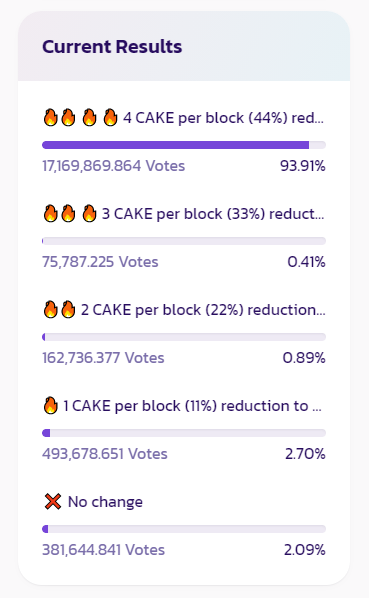
Task: Click the 2.70% progress bar
Action: pos(184,433)
